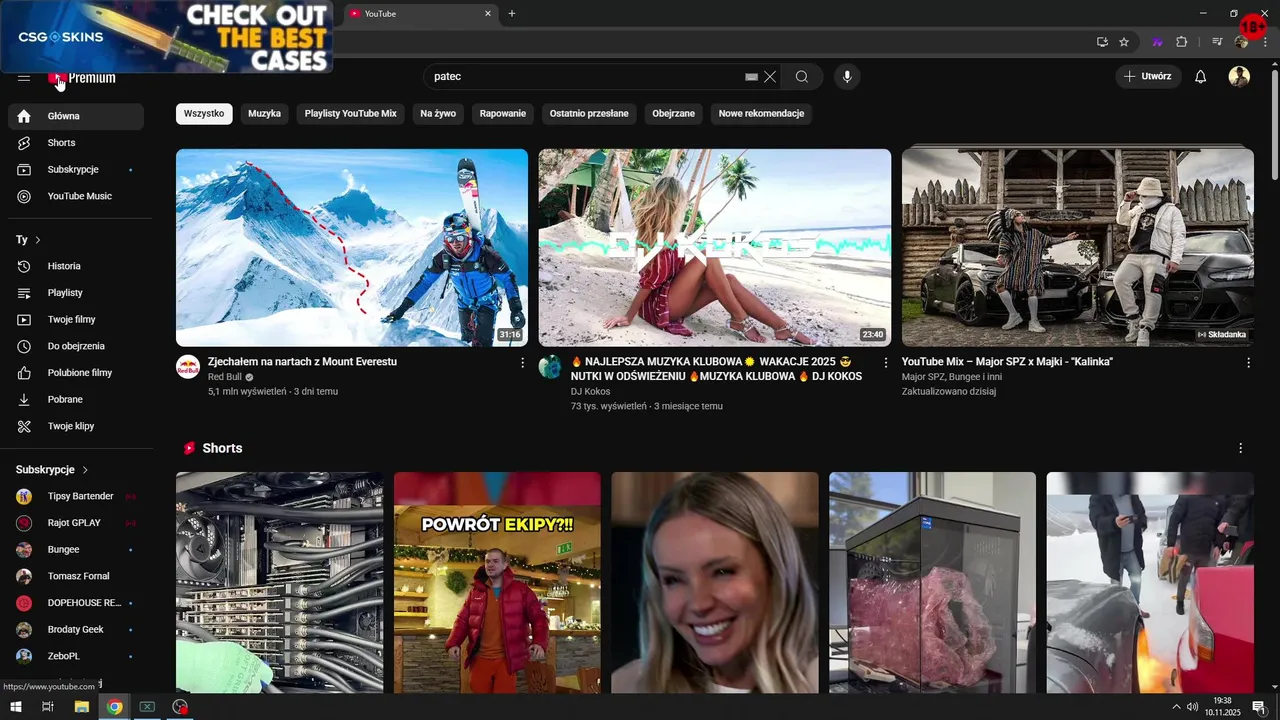Open the notifications bell
The image size is (1280, 720).
coord(1201,77)
